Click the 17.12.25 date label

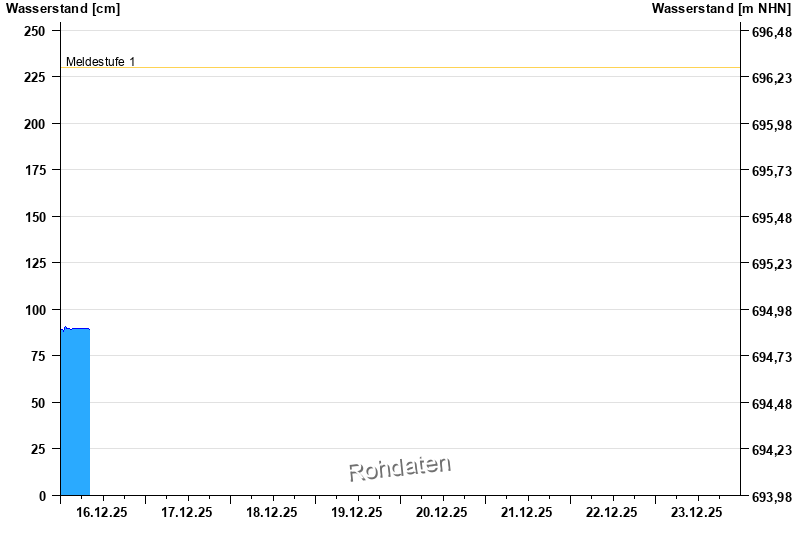(x=187, y=512)
